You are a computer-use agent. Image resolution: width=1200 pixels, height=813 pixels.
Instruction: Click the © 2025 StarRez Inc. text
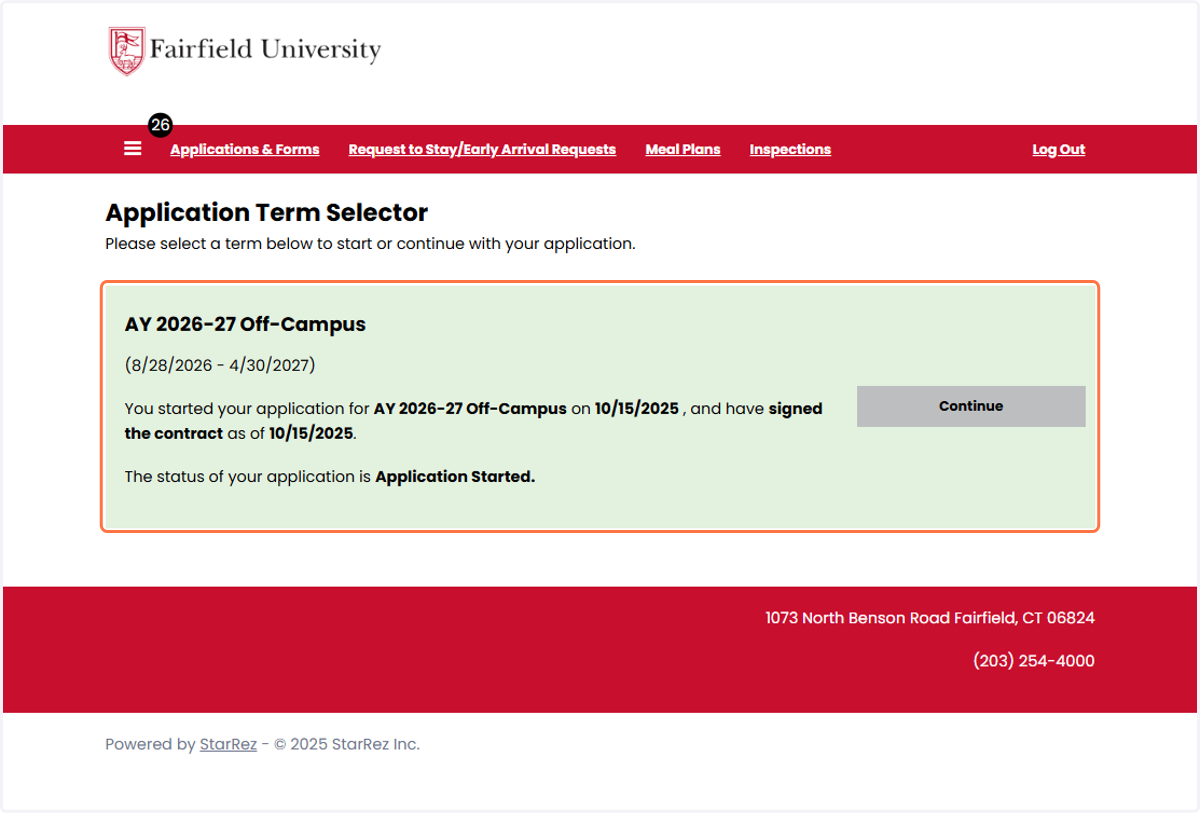coord(347,744)
